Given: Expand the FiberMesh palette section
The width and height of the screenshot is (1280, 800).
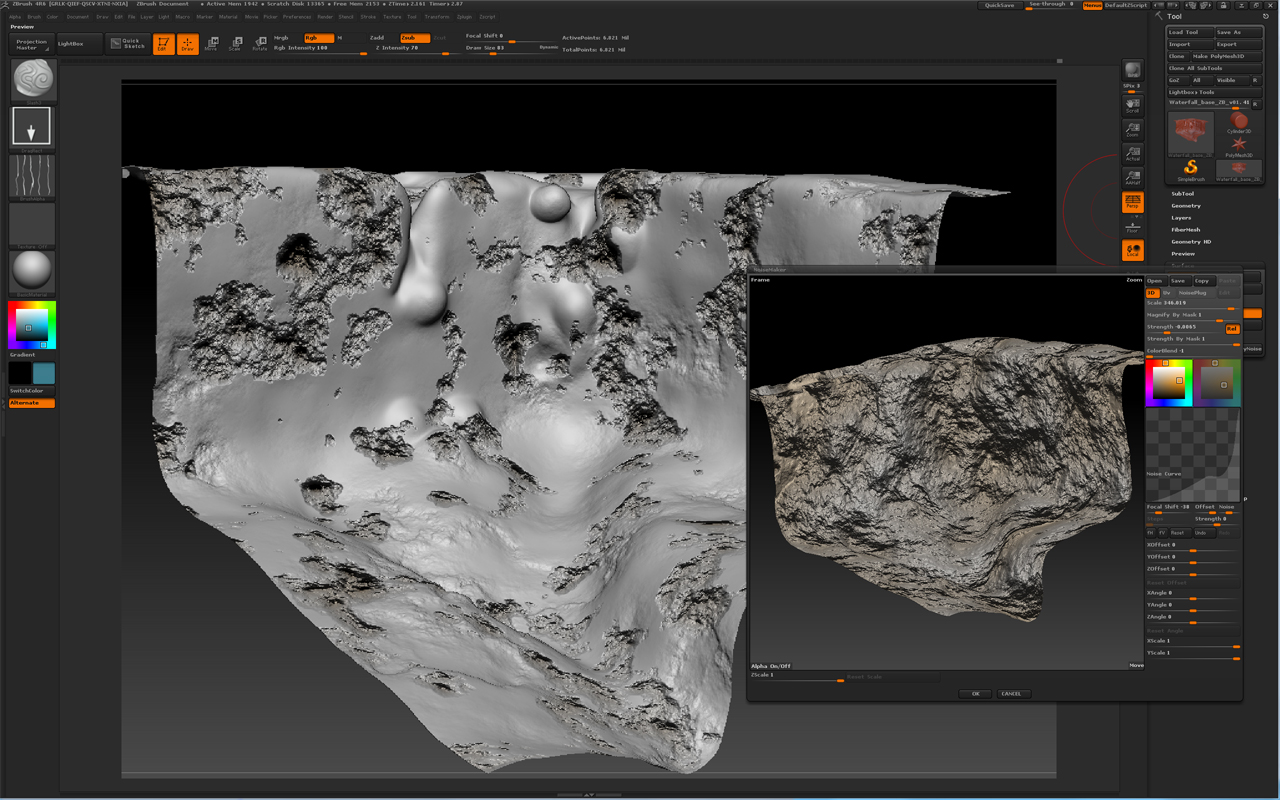Looking at the screenshot, I should pos(1186,230).
